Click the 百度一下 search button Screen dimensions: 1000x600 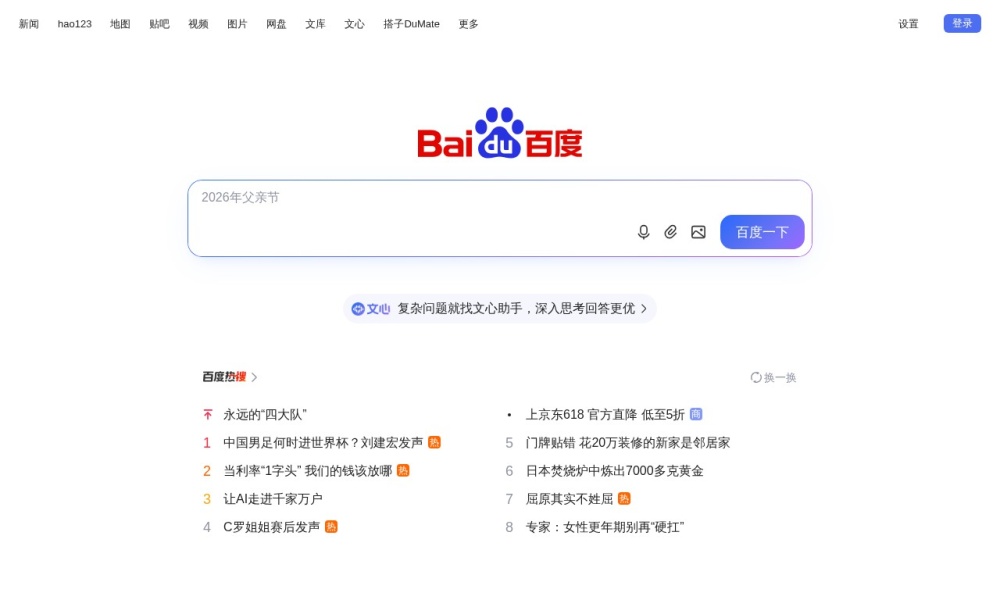(x=762, y=232)
